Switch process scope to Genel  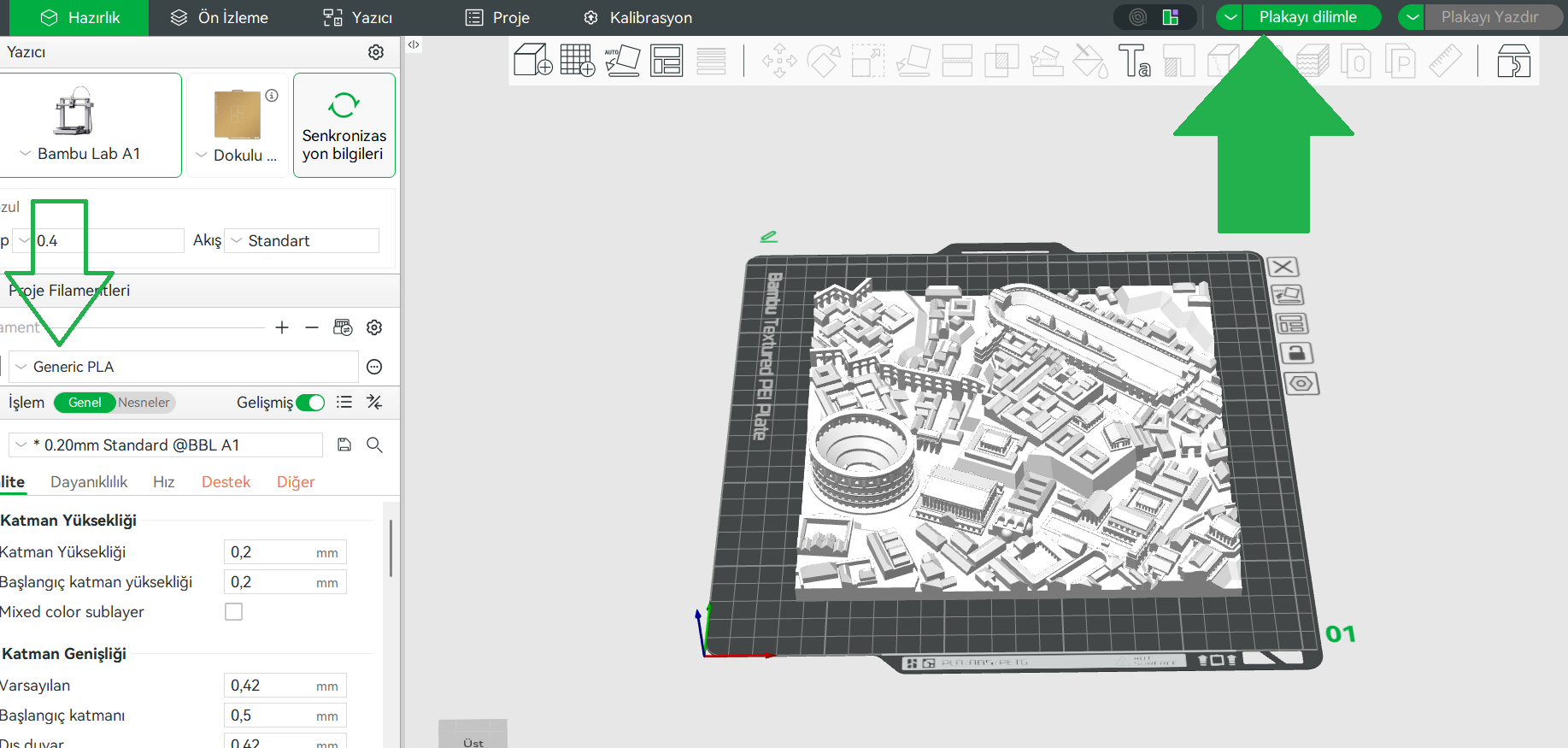[85, 403]
